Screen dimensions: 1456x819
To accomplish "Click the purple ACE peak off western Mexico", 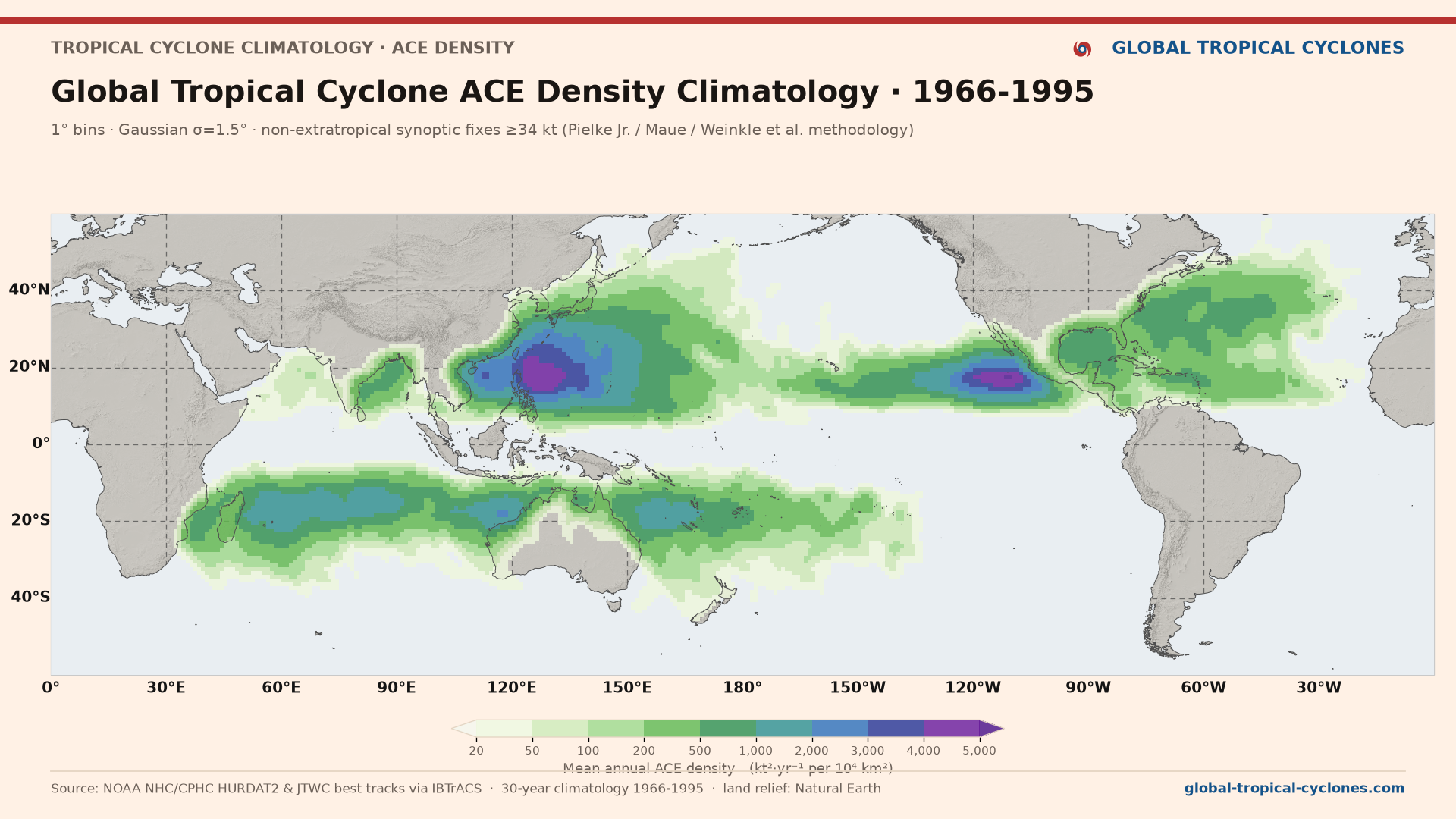I will pos(1000,377).
